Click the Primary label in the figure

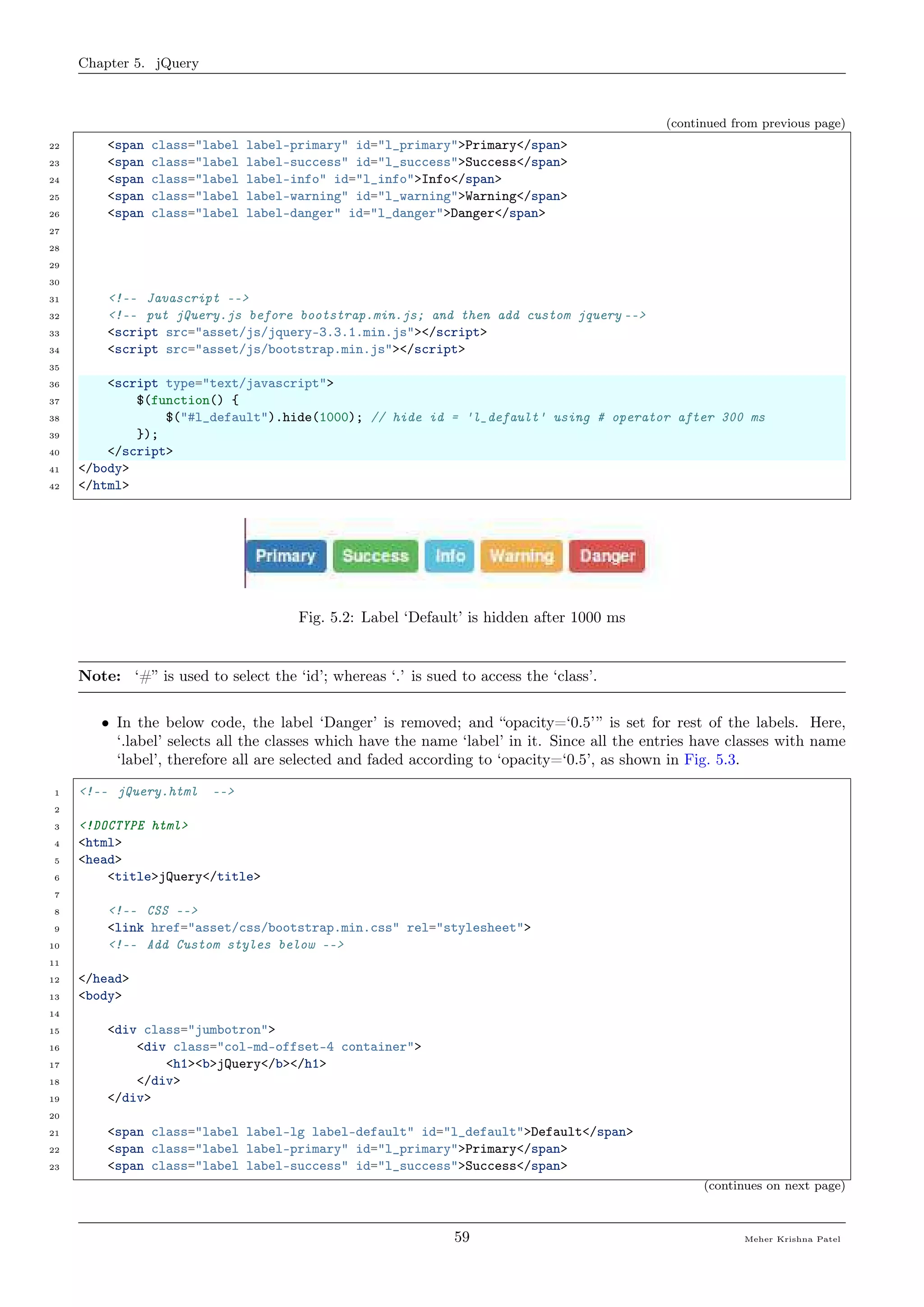click(x=286, y=556)
